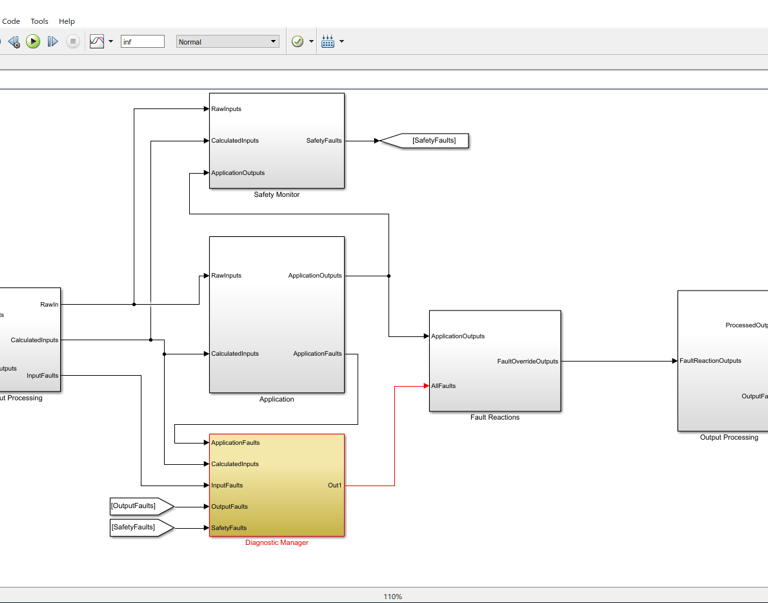
Task: Click the FaultReactionOutputs port label
Action: click(x=710, y=361)
